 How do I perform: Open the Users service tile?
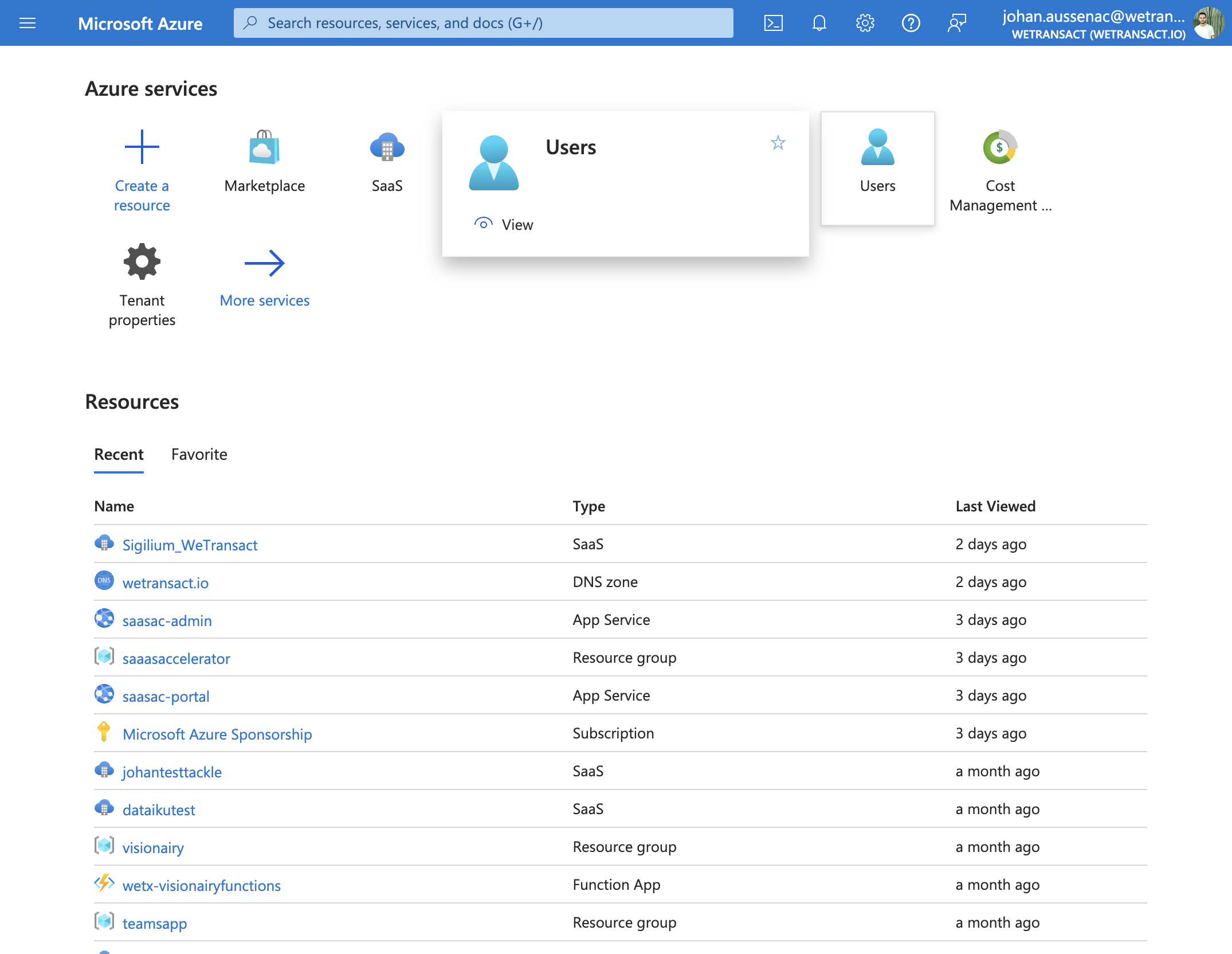[877, 168]
